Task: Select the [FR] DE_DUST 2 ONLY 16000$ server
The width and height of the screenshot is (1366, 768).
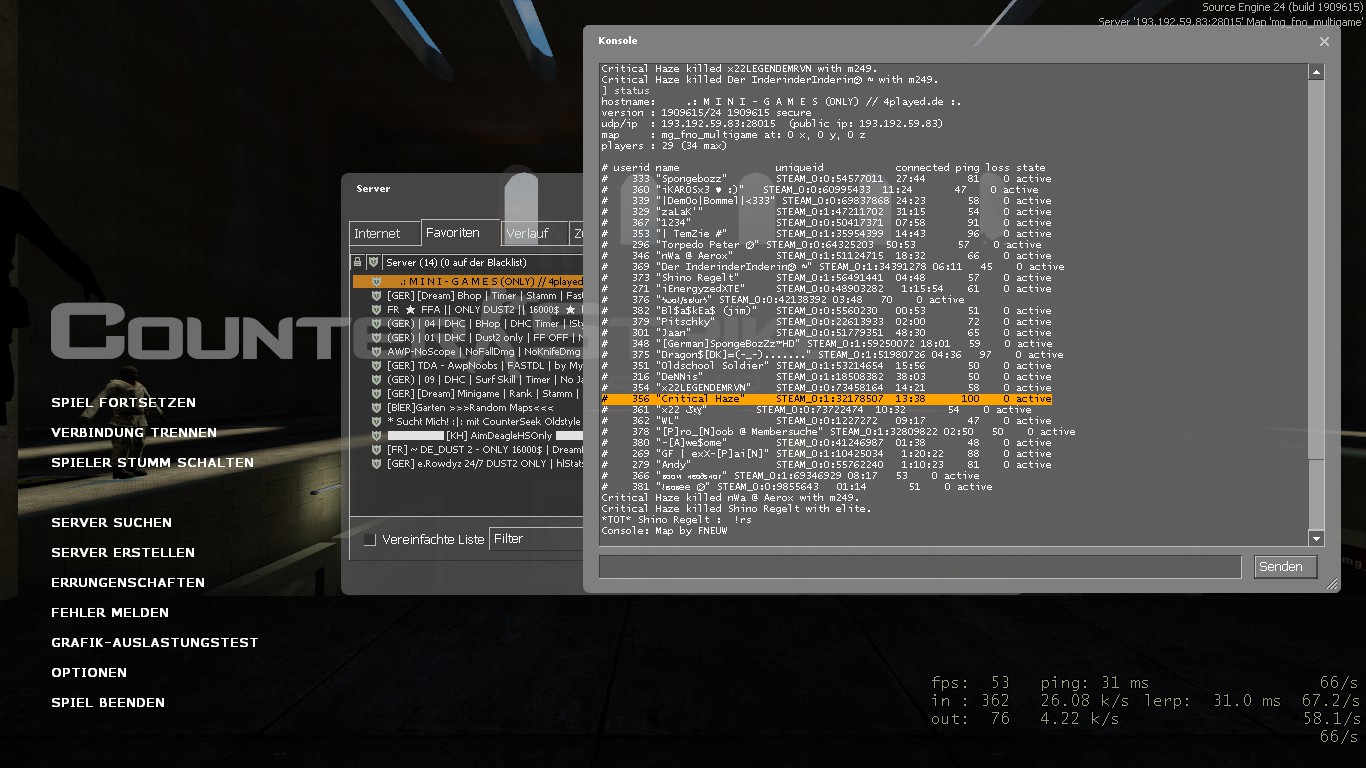Action: coord(468,450)
